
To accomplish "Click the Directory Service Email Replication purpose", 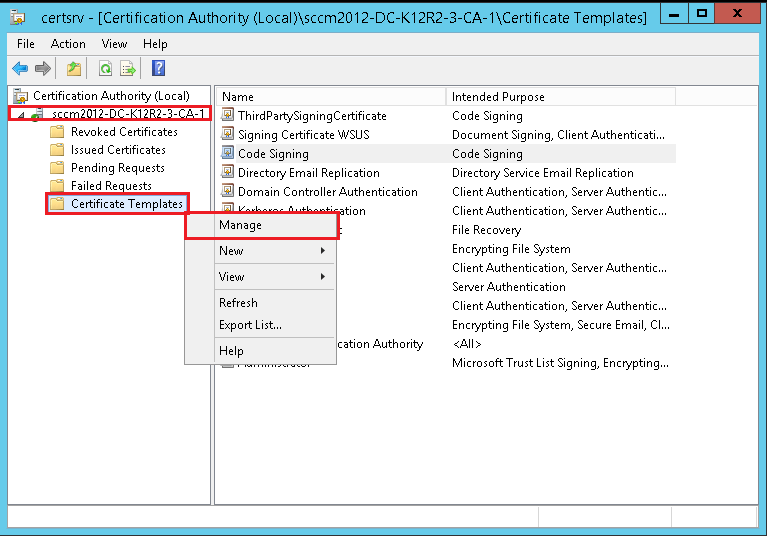I will [x=543, y=173].
